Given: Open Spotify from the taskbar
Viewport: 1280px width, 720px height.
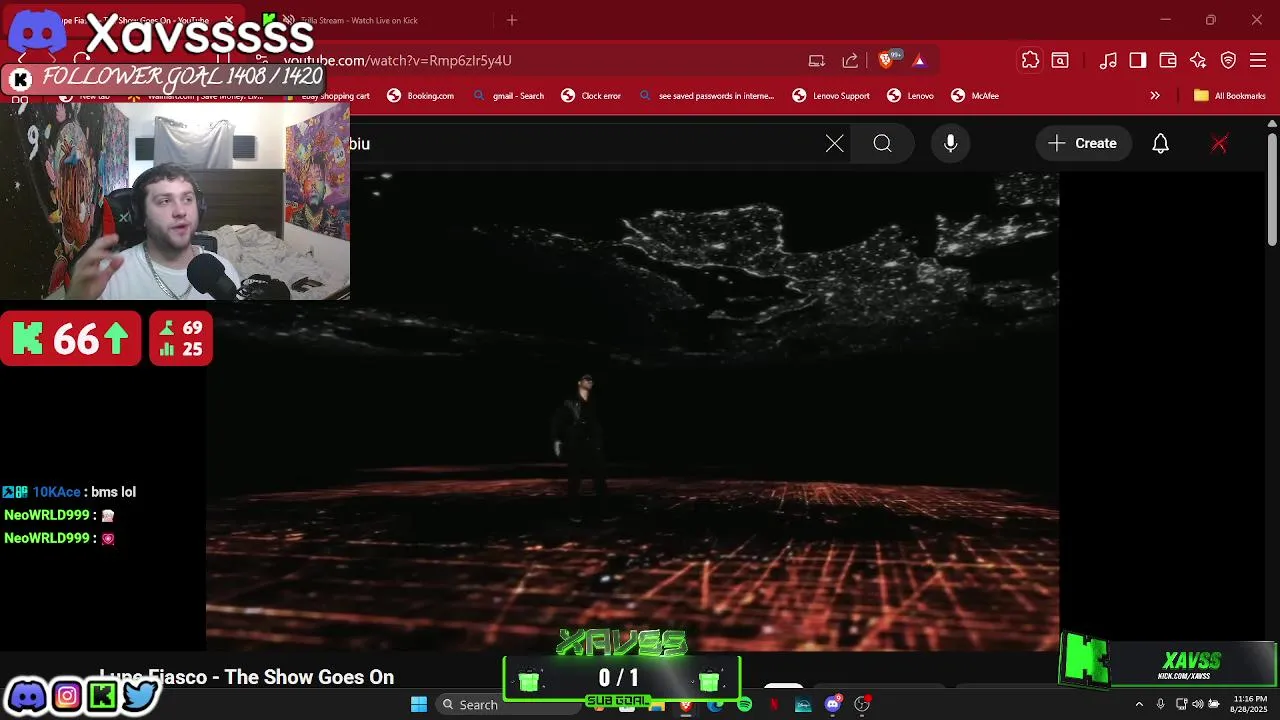Looking at the screenshot, I should 744,705.
